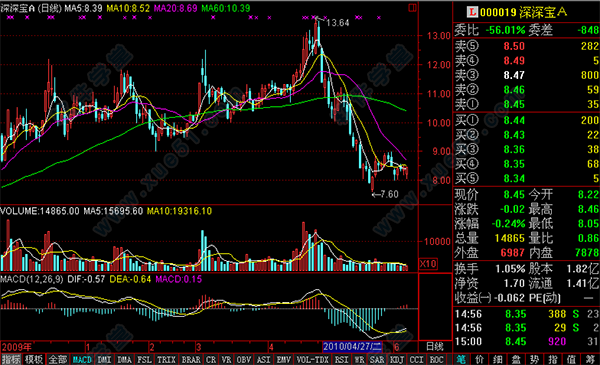The height and width of the screenshot is (365, 600).
Task: Select the 值 tab in bottom right
Action: 571,359
